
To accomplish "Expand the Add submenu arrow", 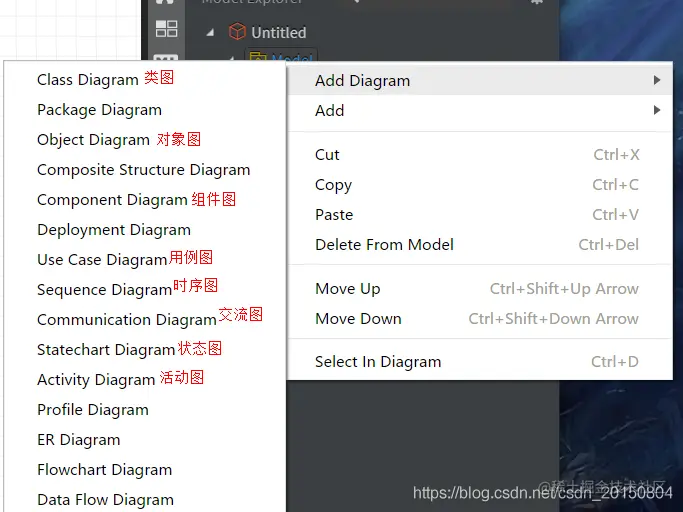I will point(657,110).
